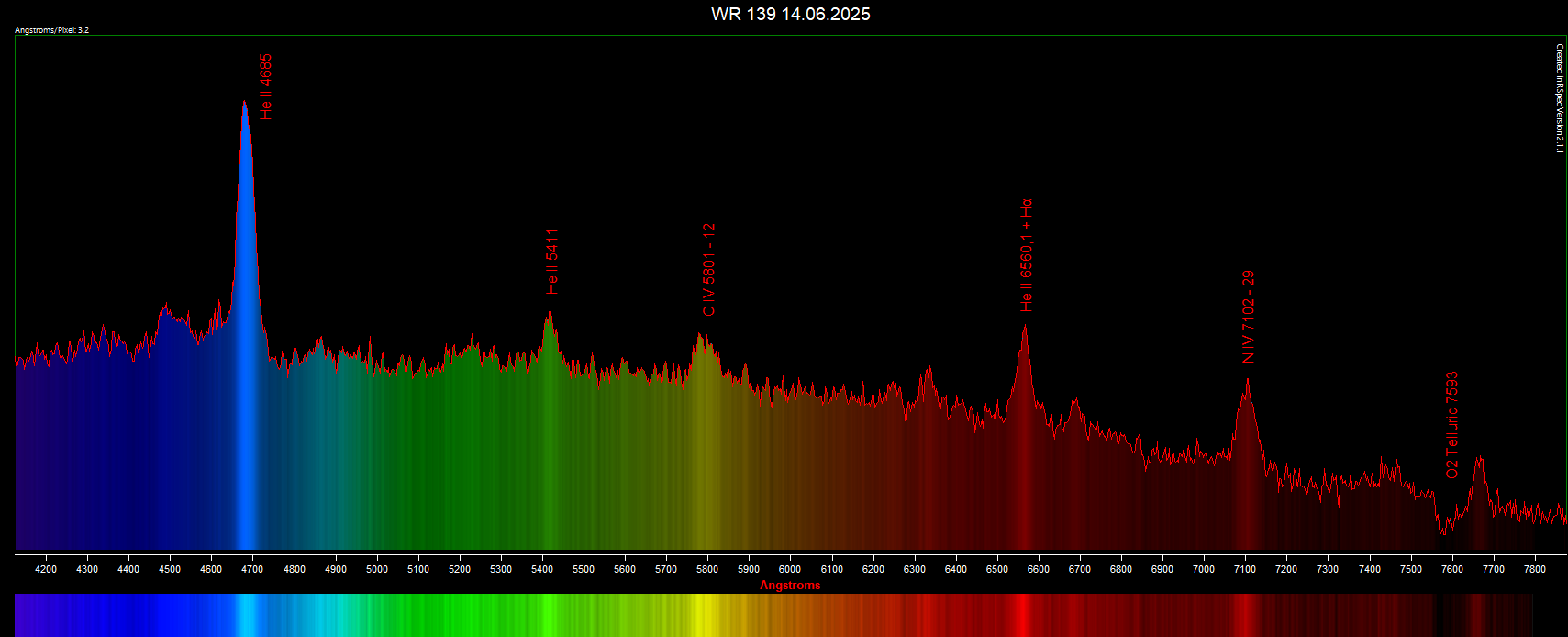Click the Angstroms/Pixel: 3,2 text
This screenshot has width=1568, height=637.
click(52, 30)
